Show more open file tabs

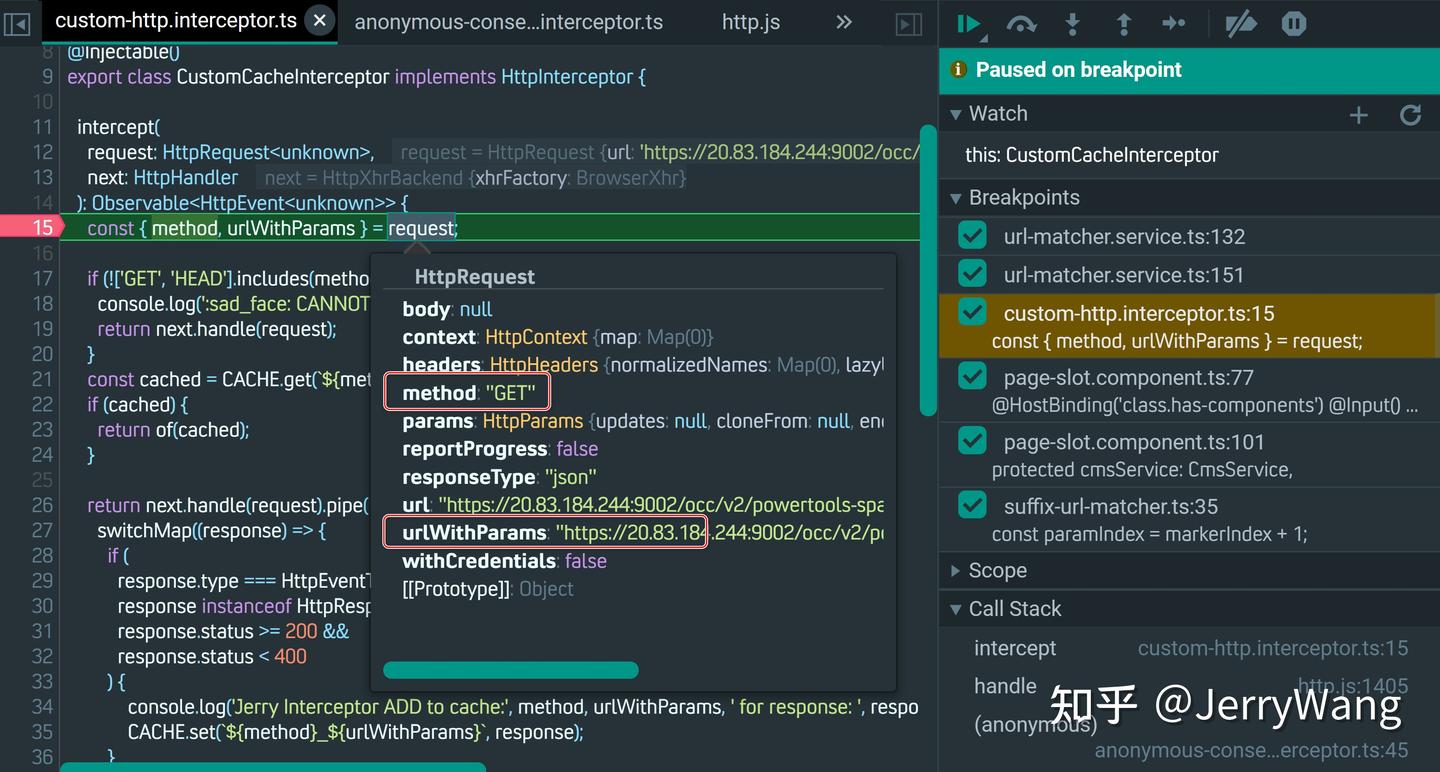(x=843, y=22)
